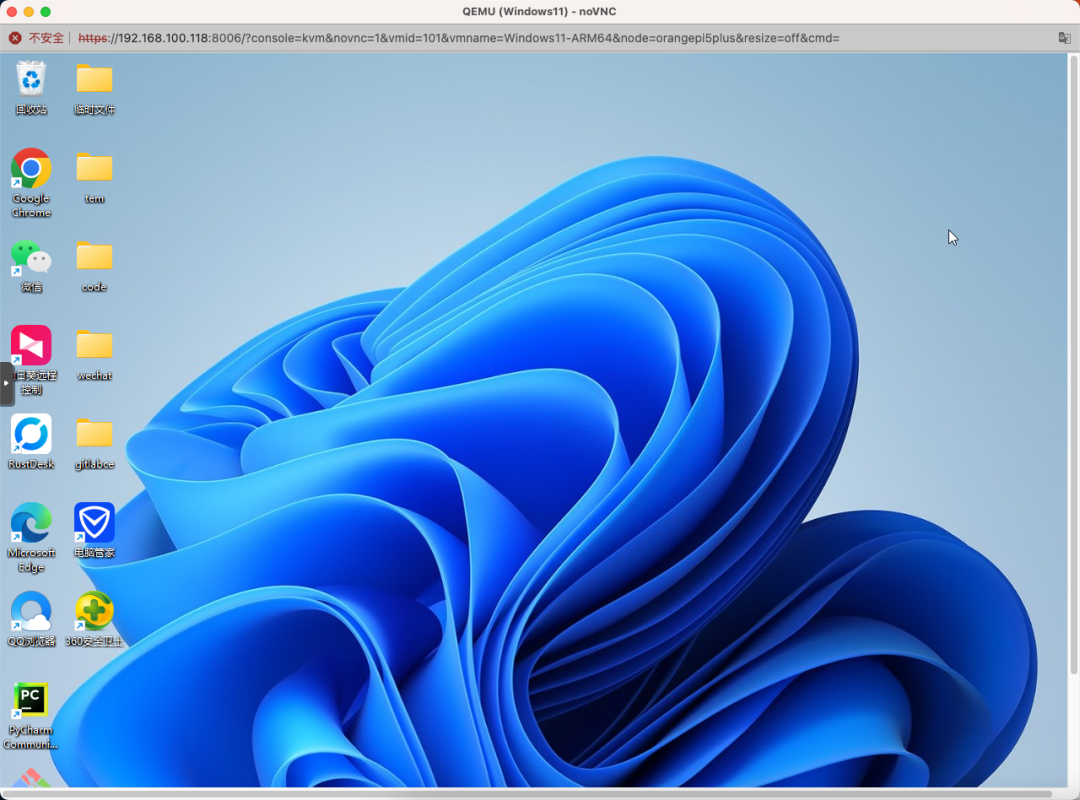Select the 临时文件 folder icon
The image size is (1080, 800).
[94, 80]
